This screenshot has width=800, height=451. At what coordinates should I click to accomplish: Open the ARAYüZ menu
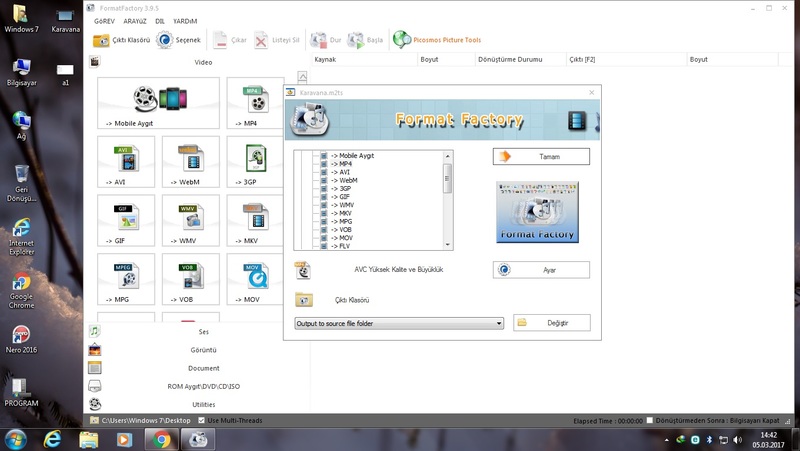click(x=135, y=21)
